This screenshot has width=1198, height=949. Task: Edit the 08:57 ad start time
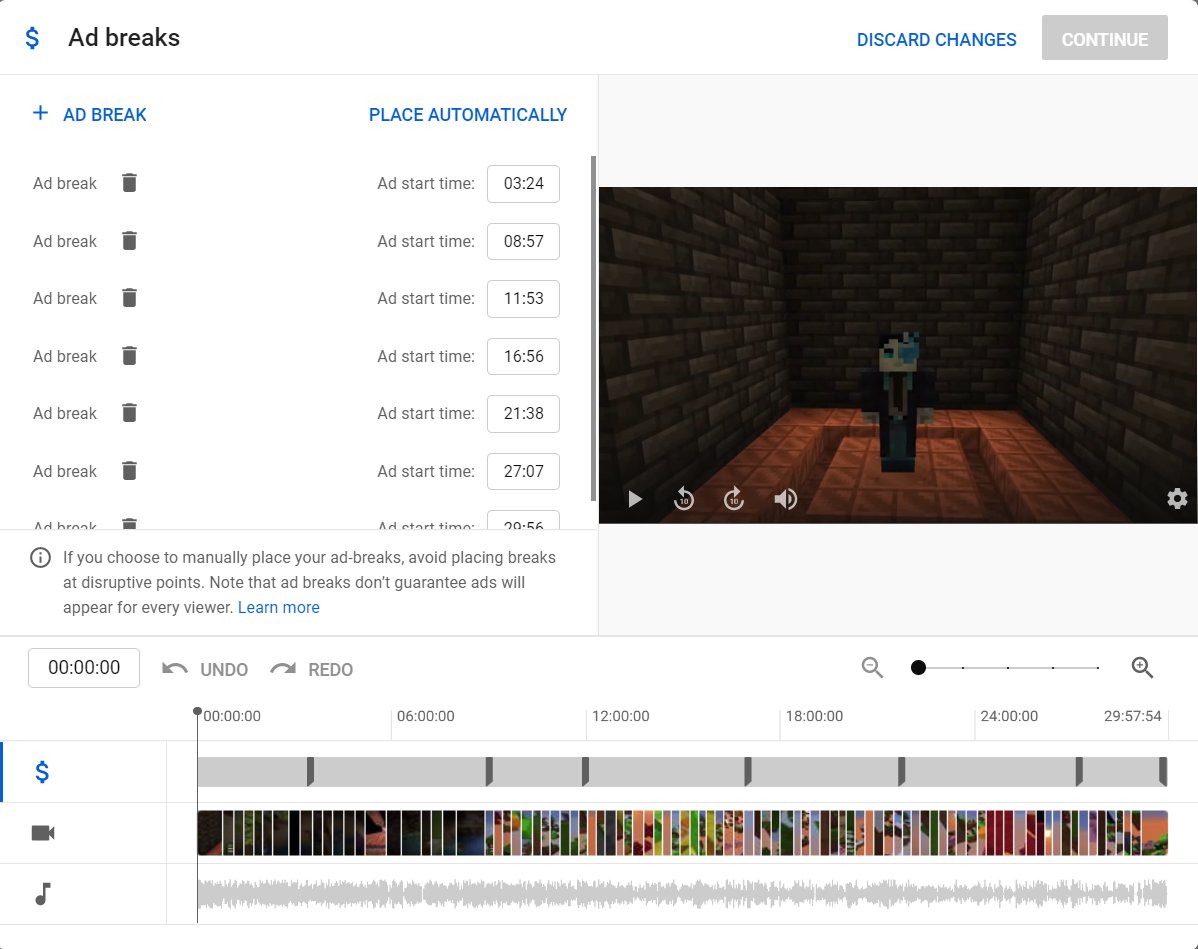click(523, 241)
